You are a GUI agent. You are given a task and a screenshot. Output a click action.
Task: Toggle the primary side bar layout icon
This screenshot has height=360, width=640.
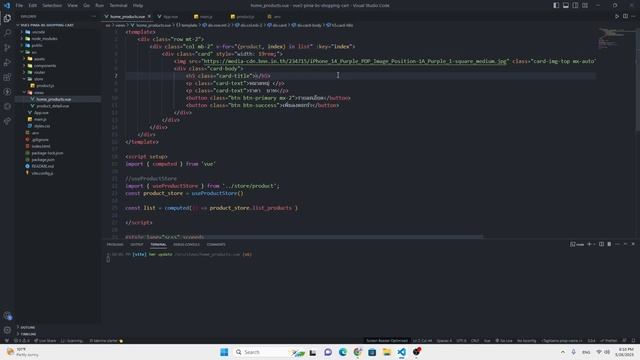(x=556, y=5)
